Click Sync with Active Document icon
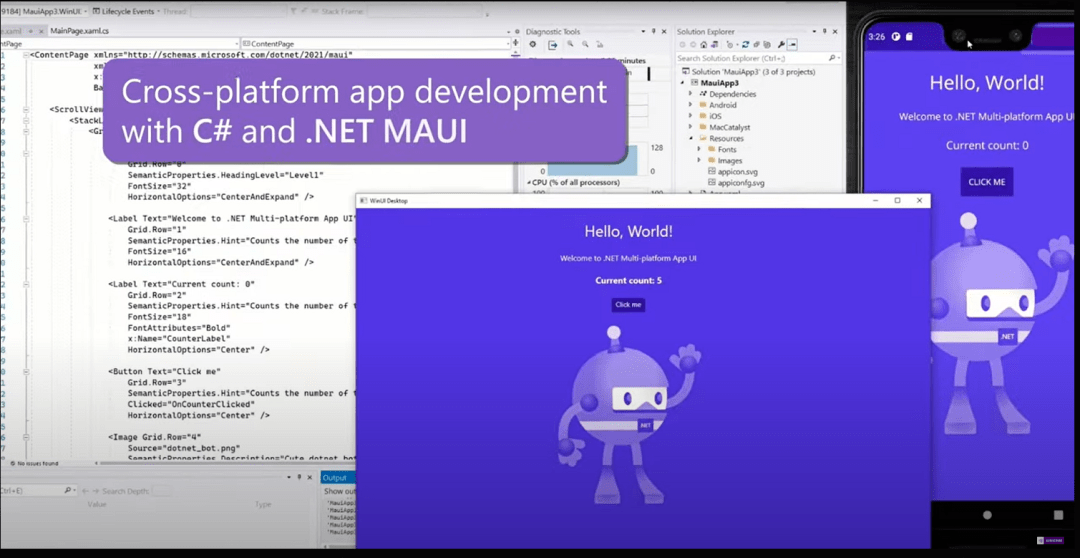 (745, 45)
